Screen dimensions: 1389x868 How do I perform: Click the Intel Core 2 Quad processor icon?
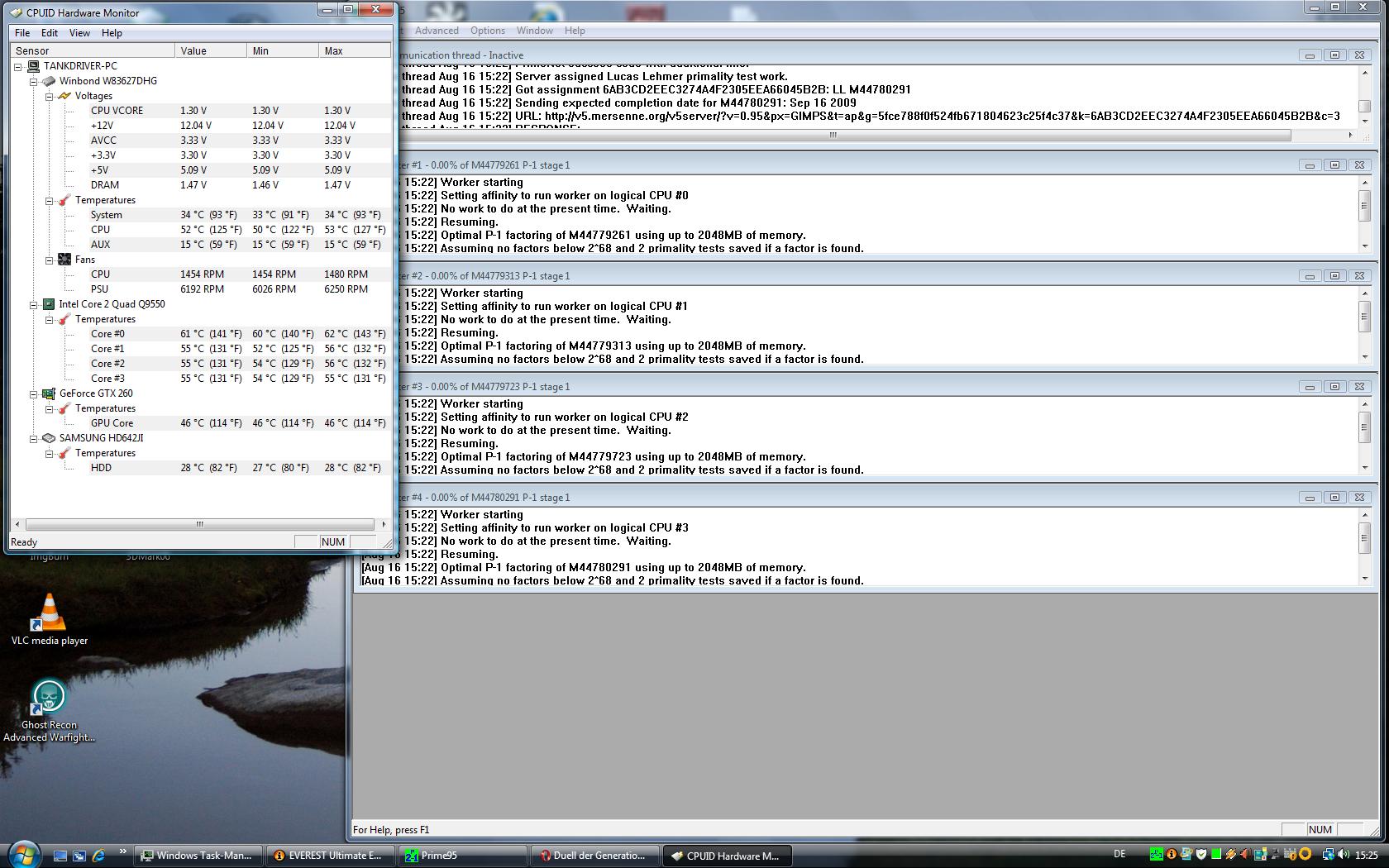point(49,304)
